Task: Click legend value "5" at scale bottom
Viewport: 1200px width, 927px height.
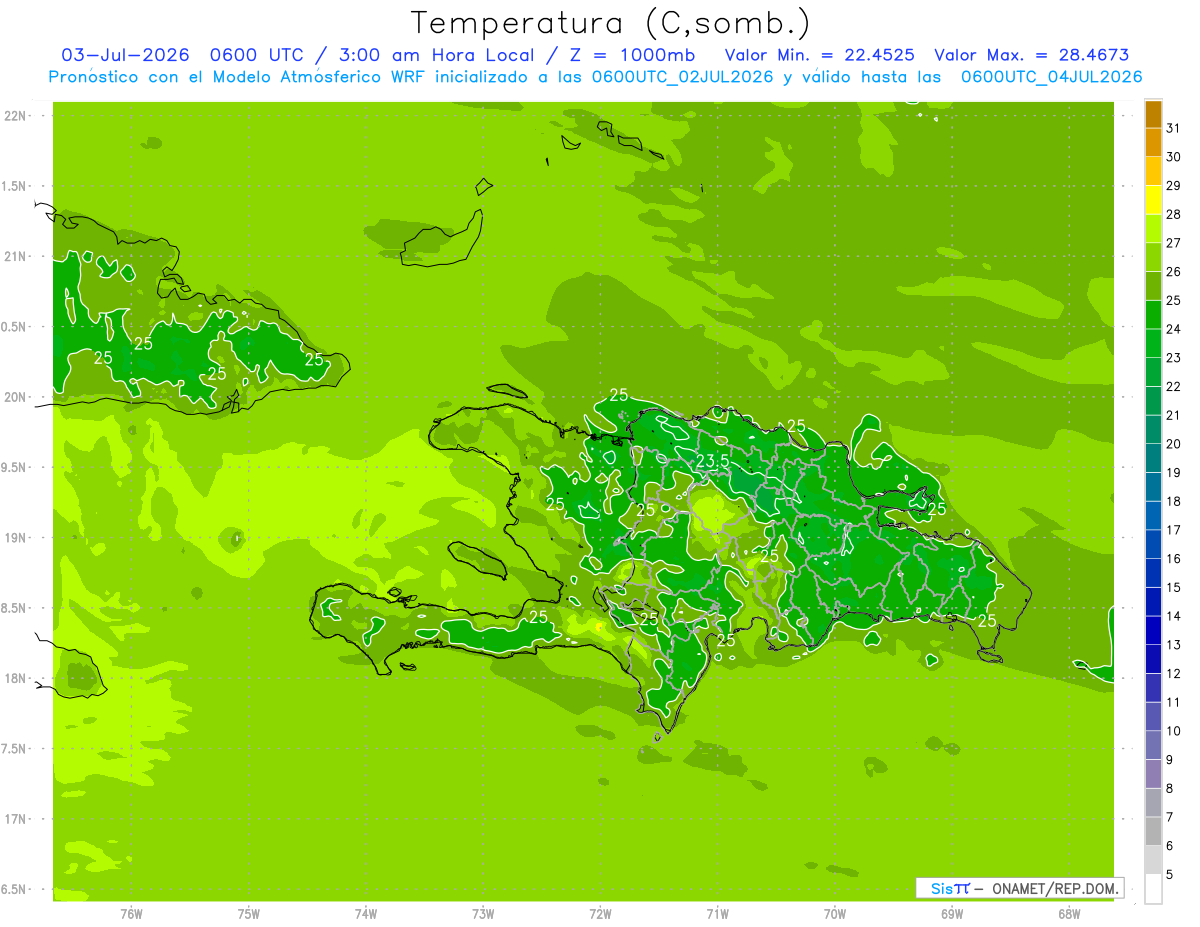Action: pyautogui.click(x=1170, y=875)
